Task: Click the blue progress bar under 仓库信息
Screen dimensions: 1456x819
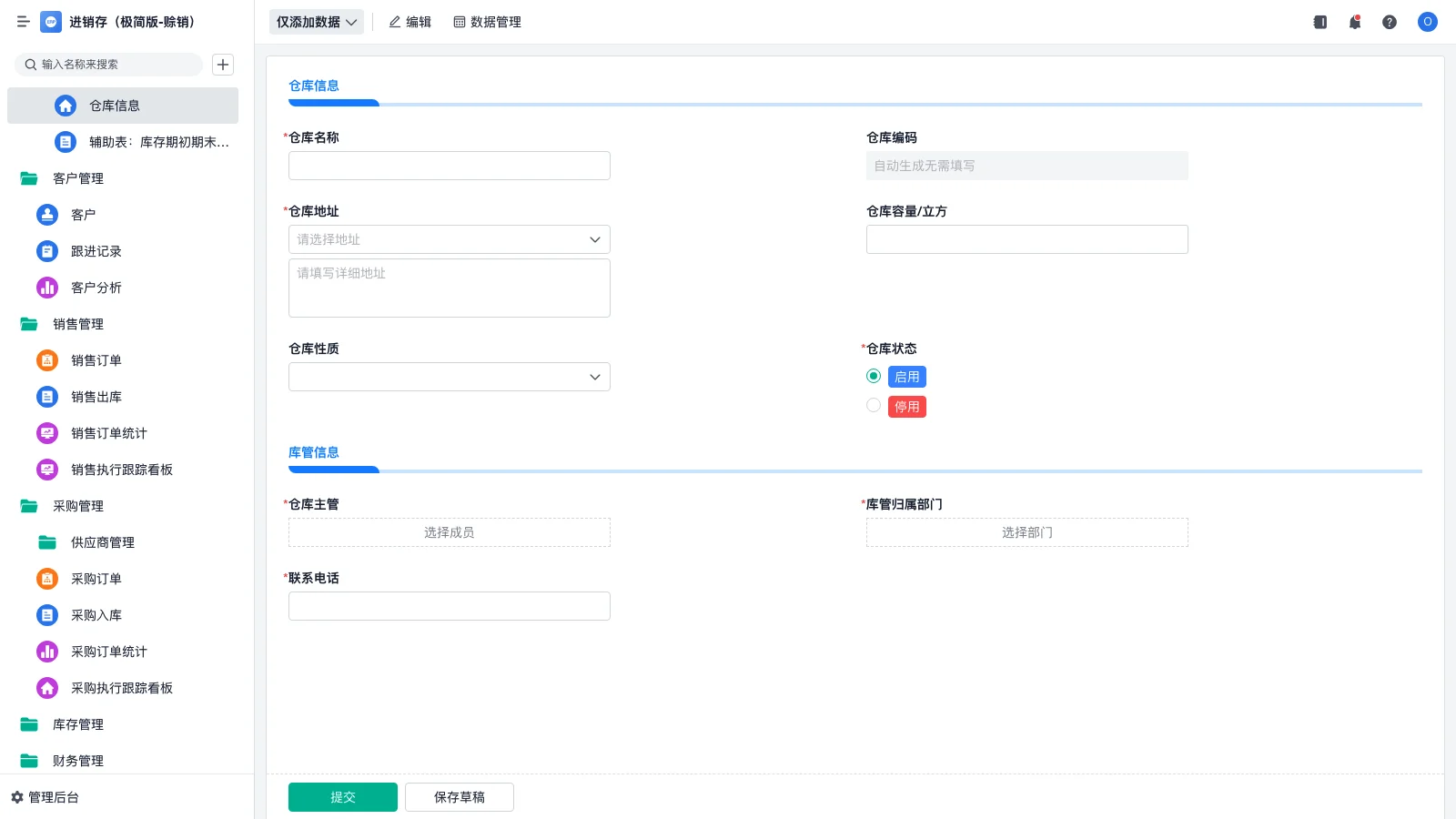Action: pyautogui.click(x=333, y=103)
